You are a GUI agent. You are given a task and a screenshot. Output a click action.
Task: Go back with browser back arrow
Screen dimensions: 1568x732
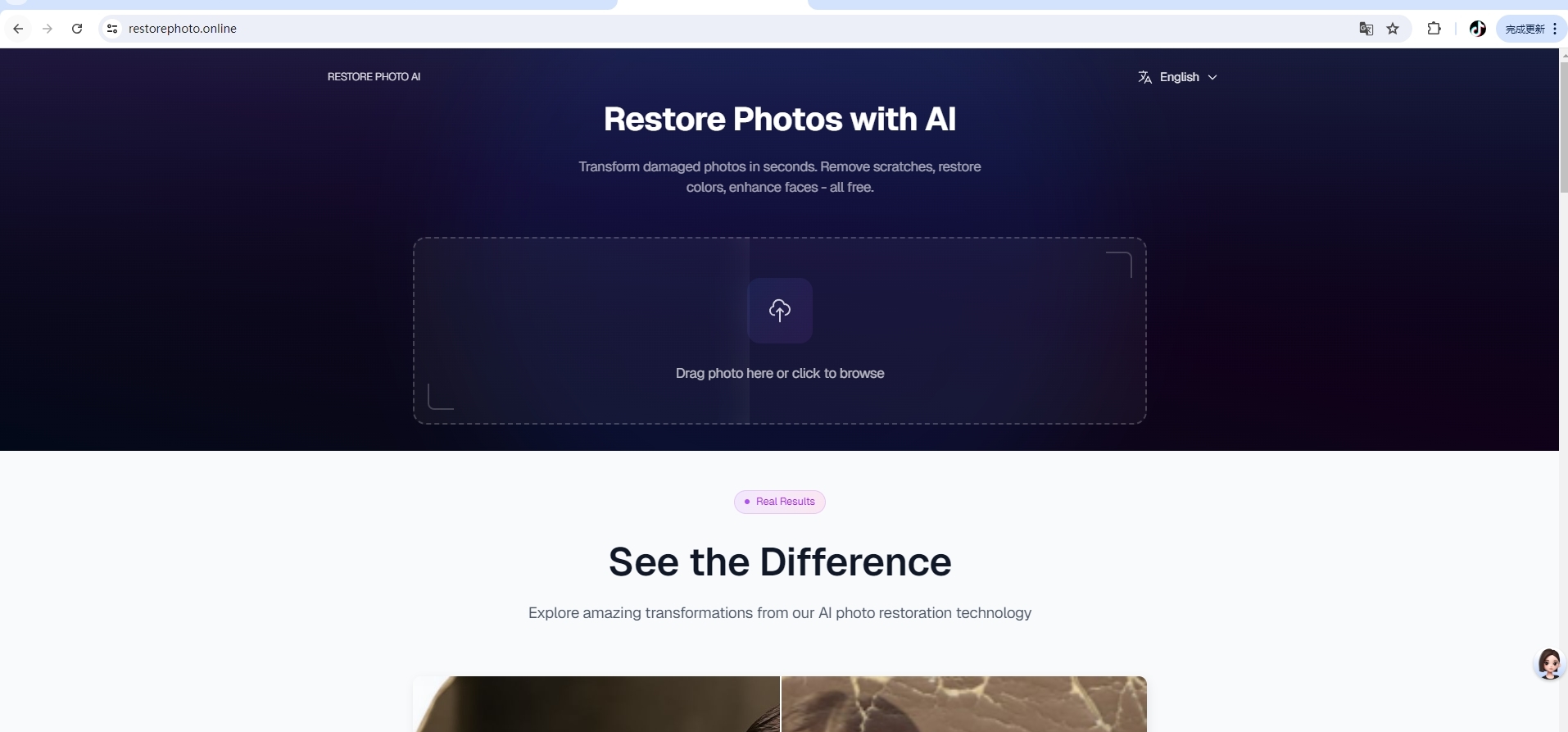tap(18, 29)
